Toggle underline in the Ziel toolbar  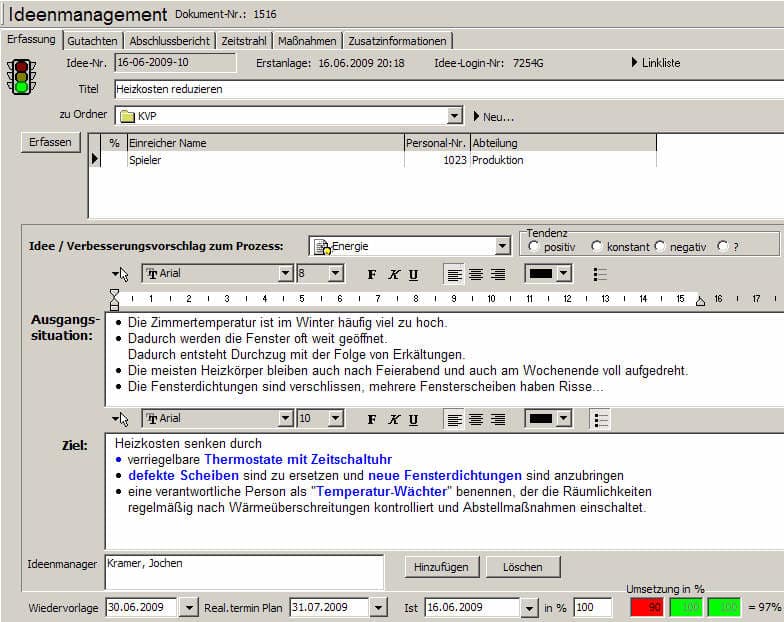click(x=413, y=420)
